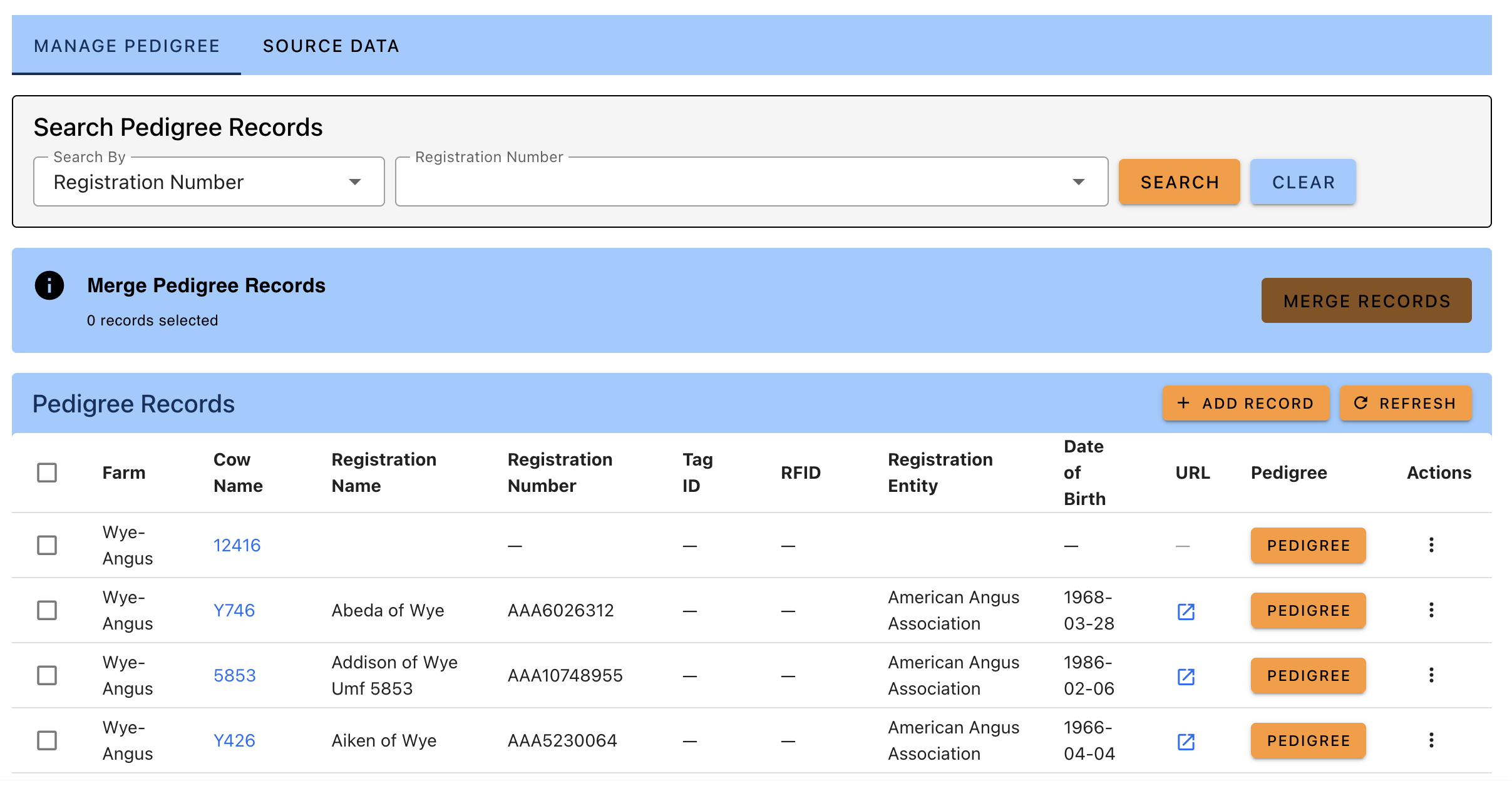
Task: Switch to the Source Data tab
Action: [x=331, y=46]
